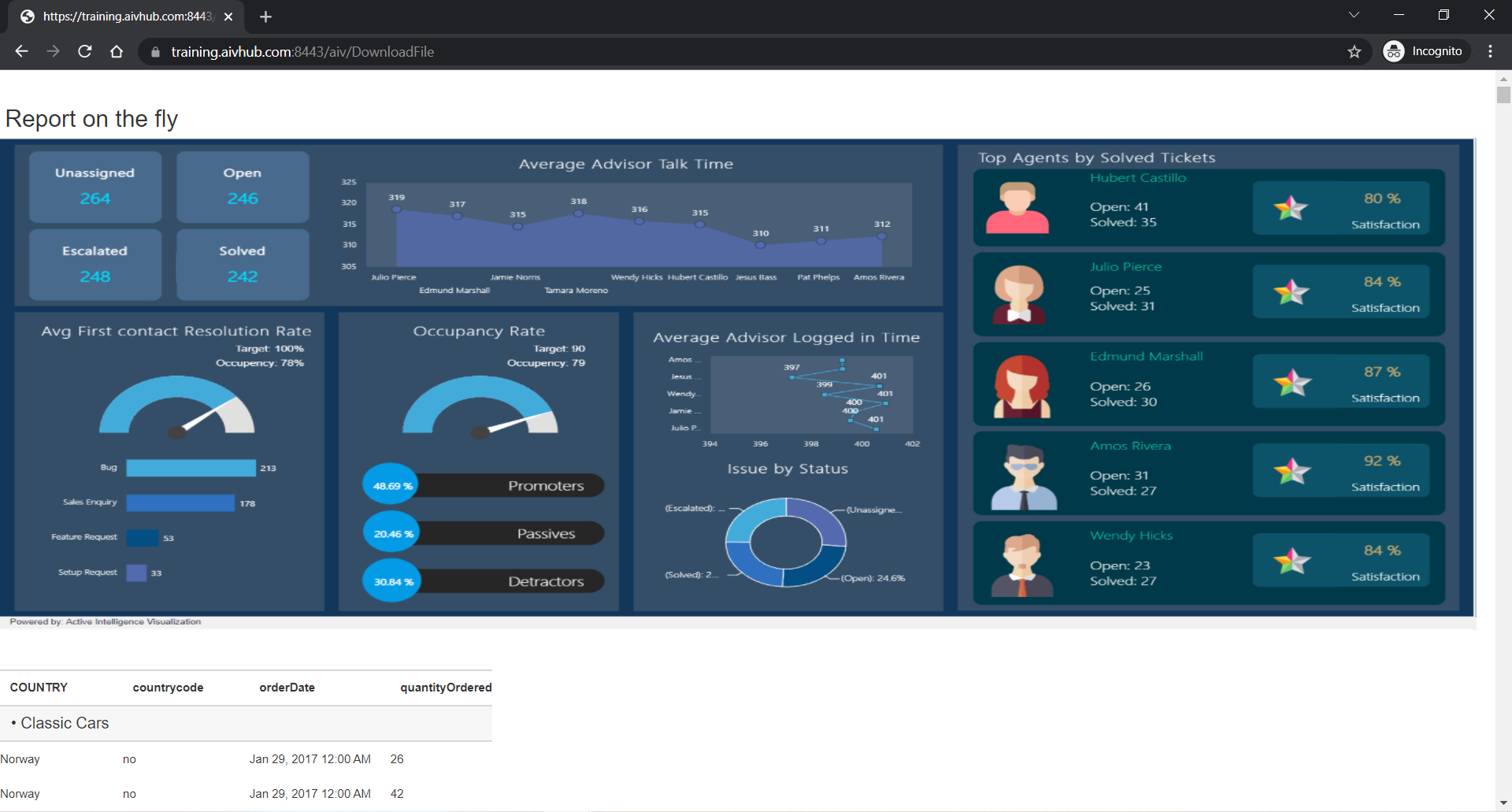Click the Promoters 48.69 % bar
This screenshot has width=1512, height=812.
point(483,485)
